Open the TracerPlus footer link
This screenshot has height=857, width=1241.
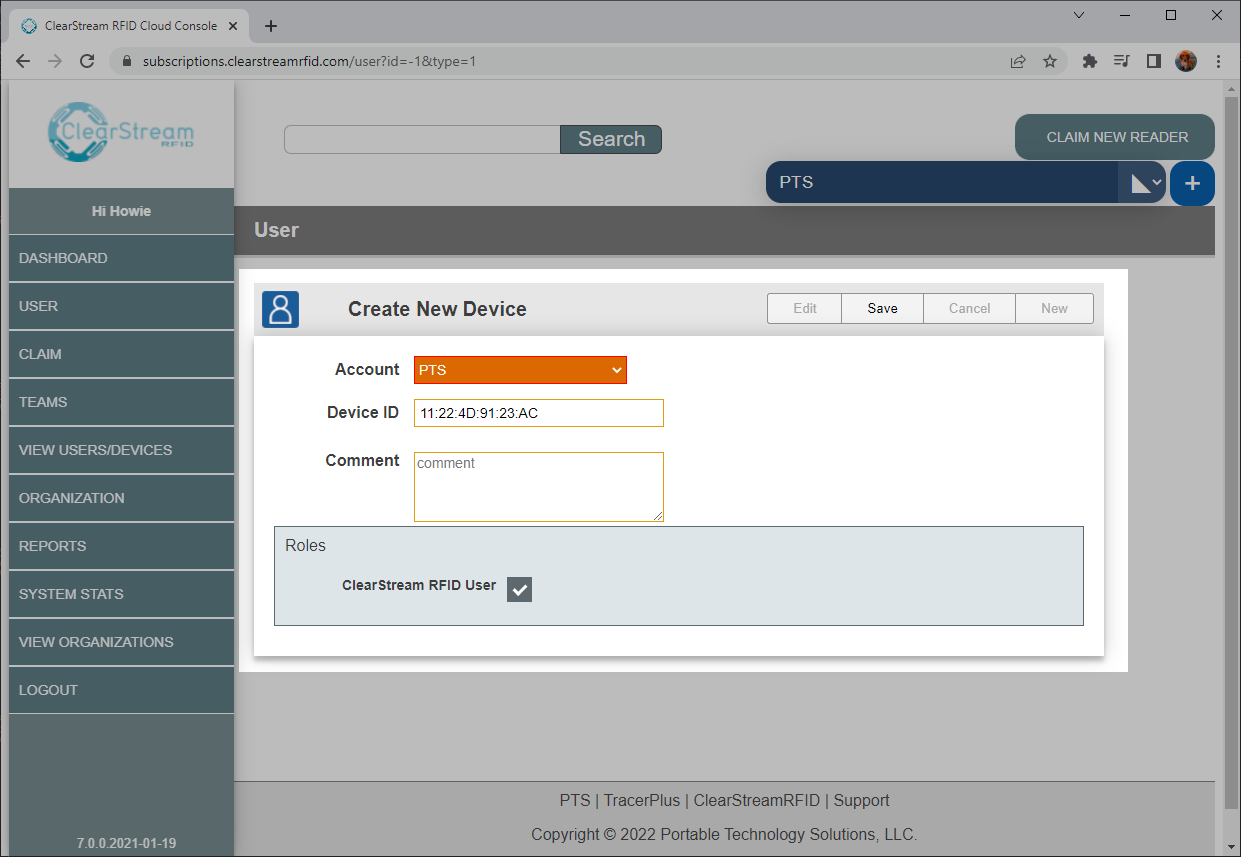point(642,800)
